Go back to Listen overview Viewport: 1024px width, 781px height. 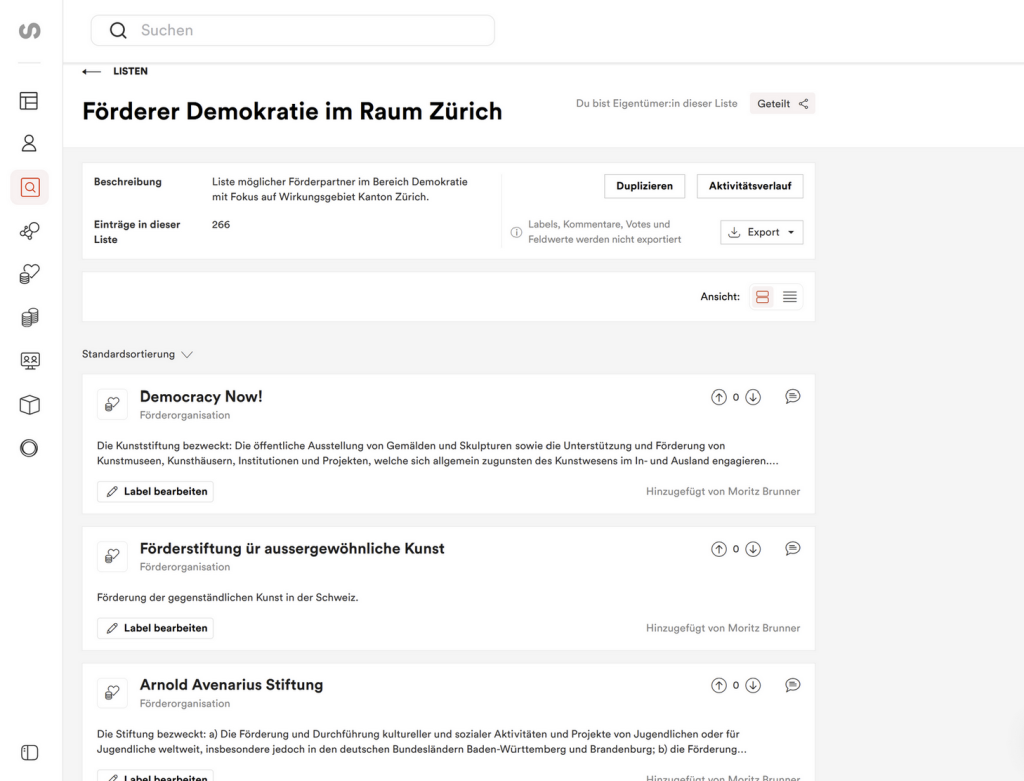[115, 72]
